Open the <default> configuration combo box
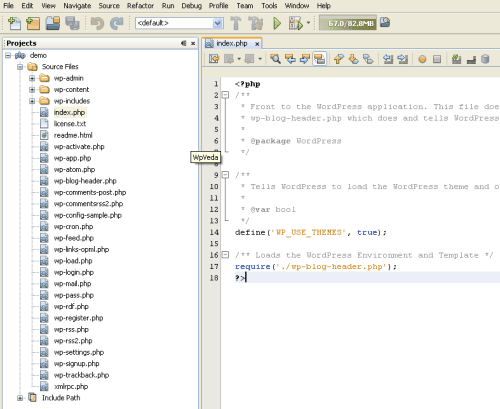500x409 pixels. [x=179, y=23]
